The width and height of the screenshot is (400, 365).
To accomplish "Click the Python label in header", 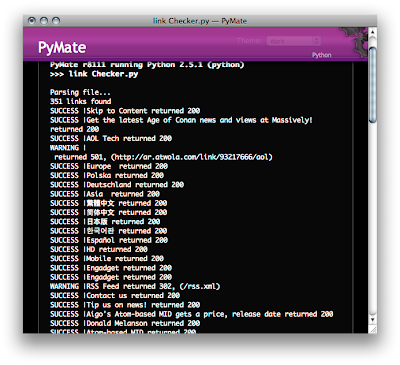I will coord(321,55).
